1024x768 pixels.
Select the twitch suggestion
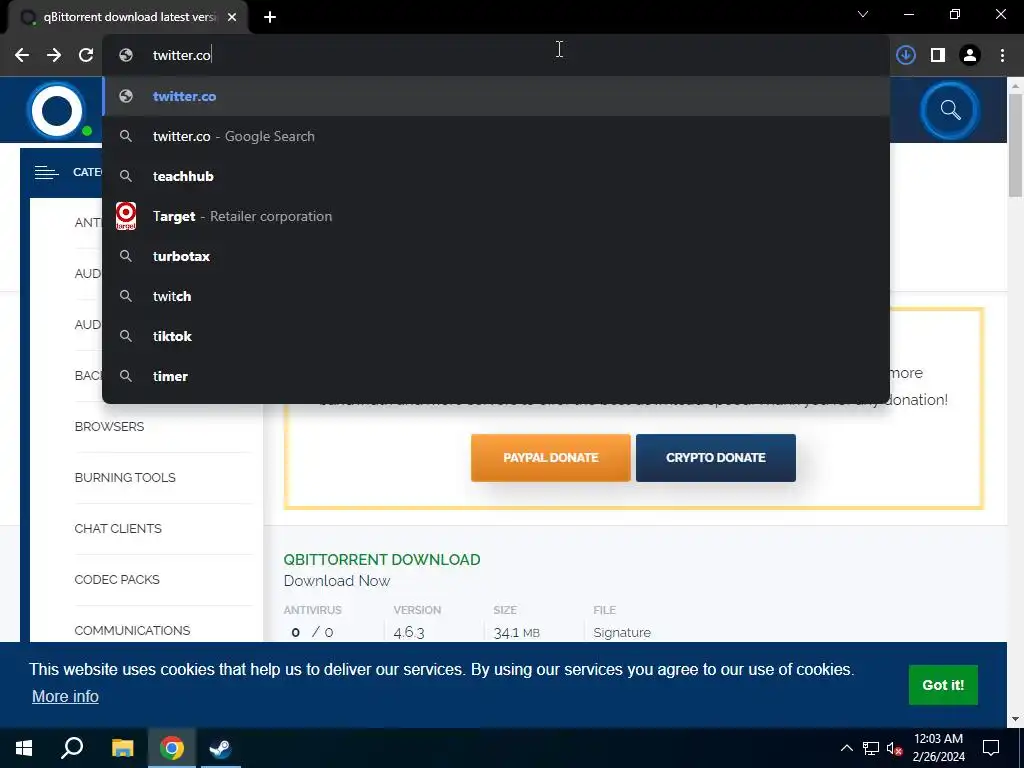(x=496, y=296)
